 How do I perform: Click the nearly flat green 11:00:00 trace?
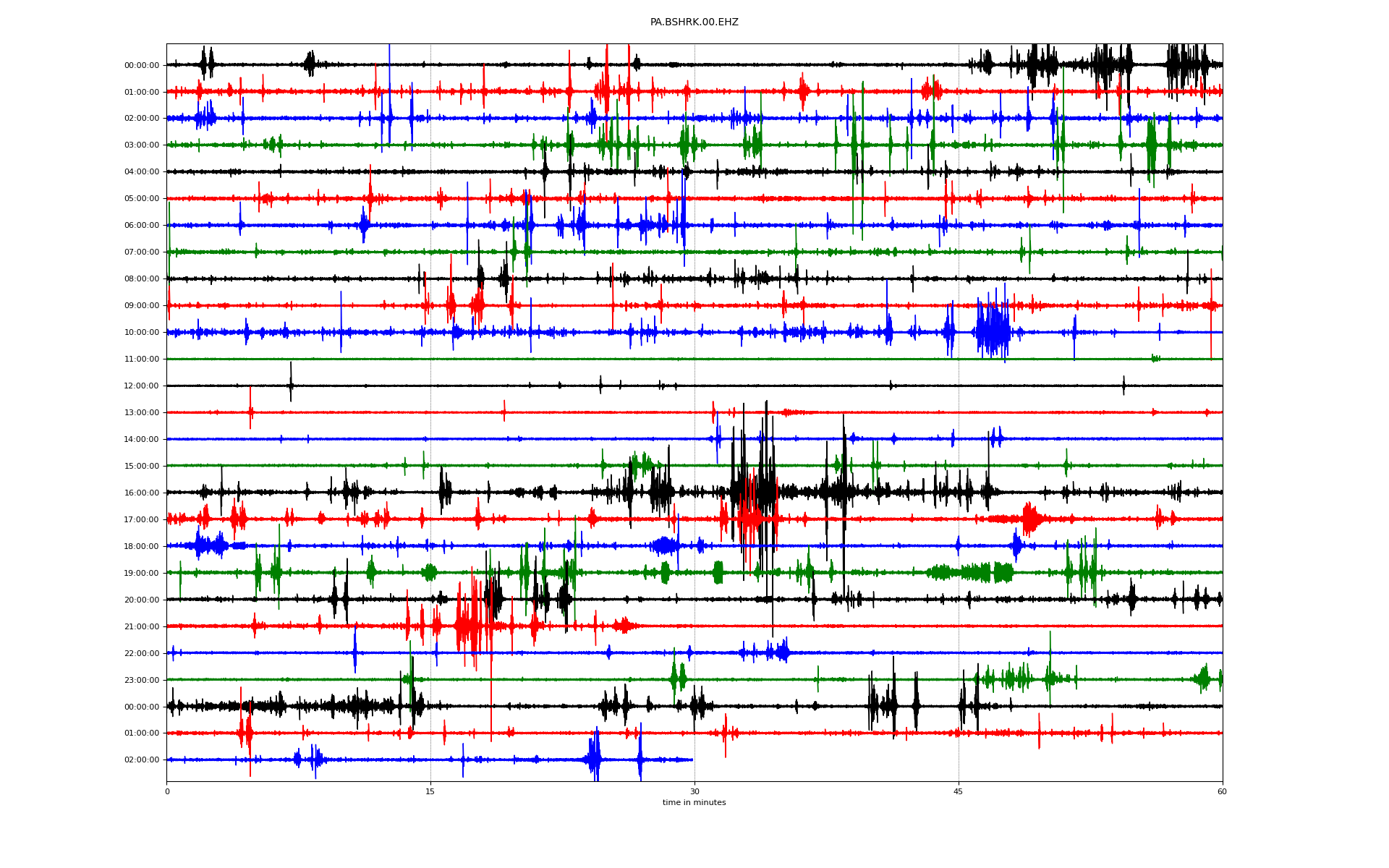tap(651, 359)
